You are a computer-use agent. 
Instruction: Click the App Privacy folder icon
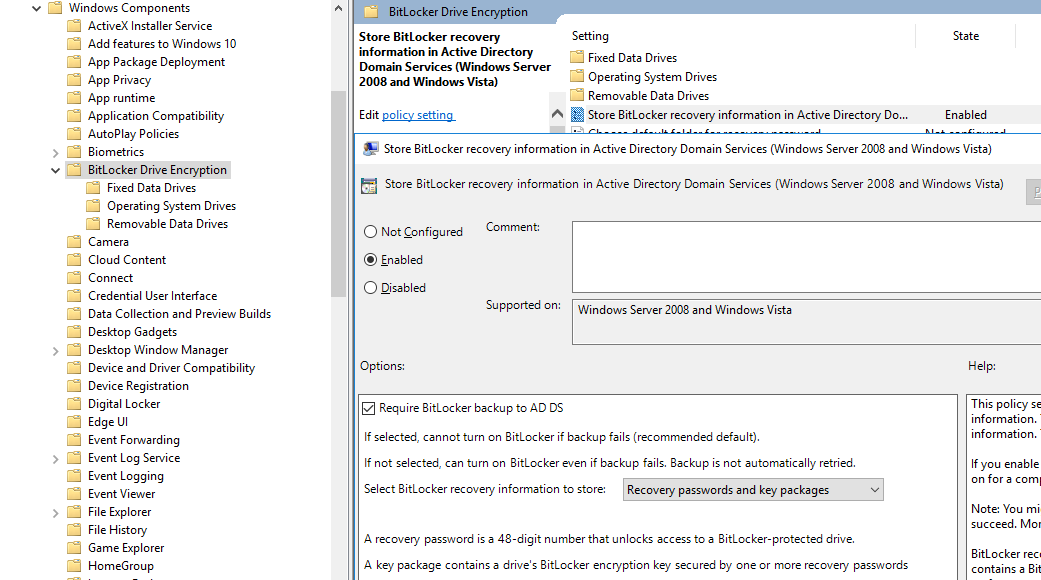[74, 80]
